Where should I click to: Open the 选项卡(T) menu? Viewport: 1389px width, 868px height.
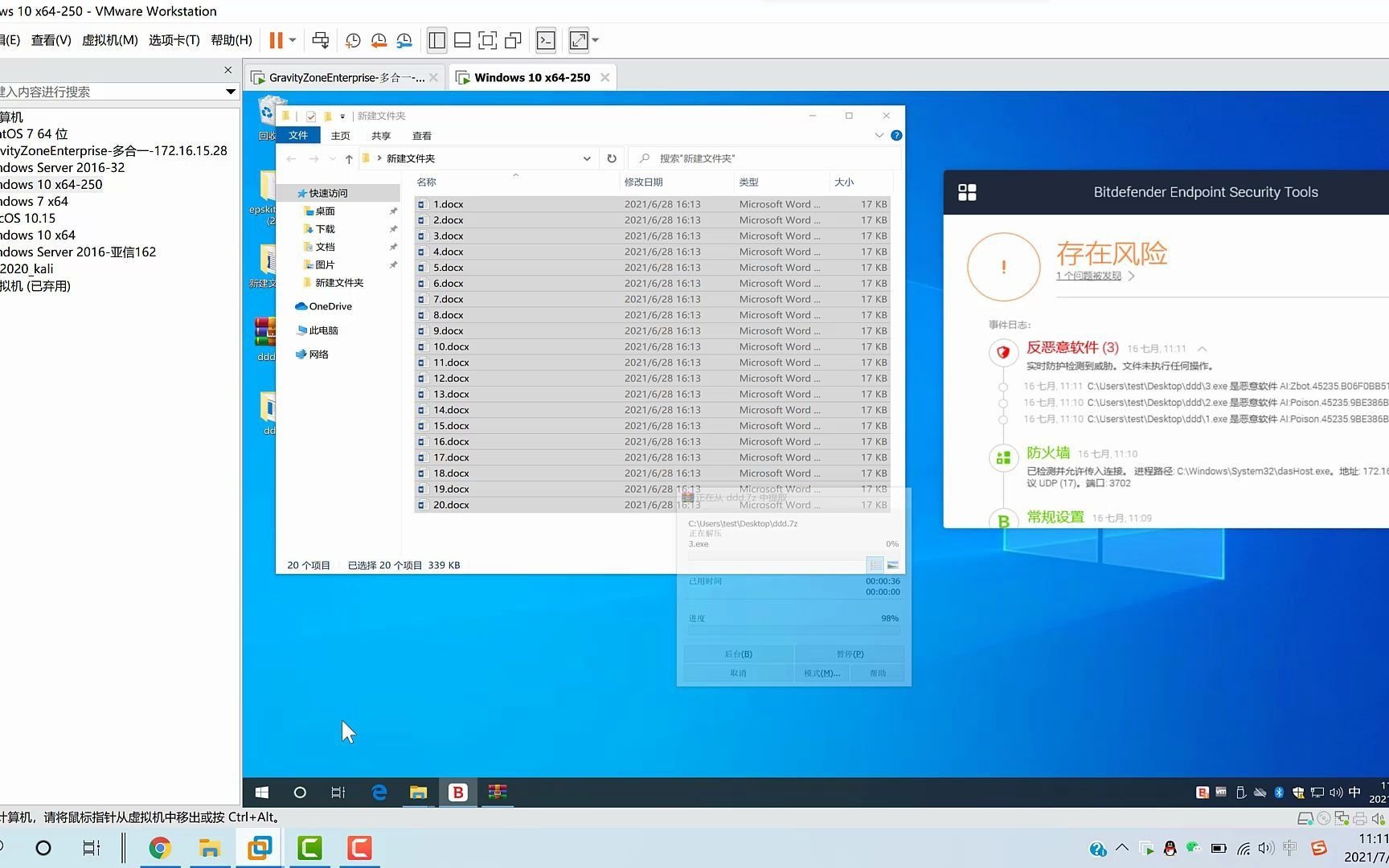pos(174,40)
